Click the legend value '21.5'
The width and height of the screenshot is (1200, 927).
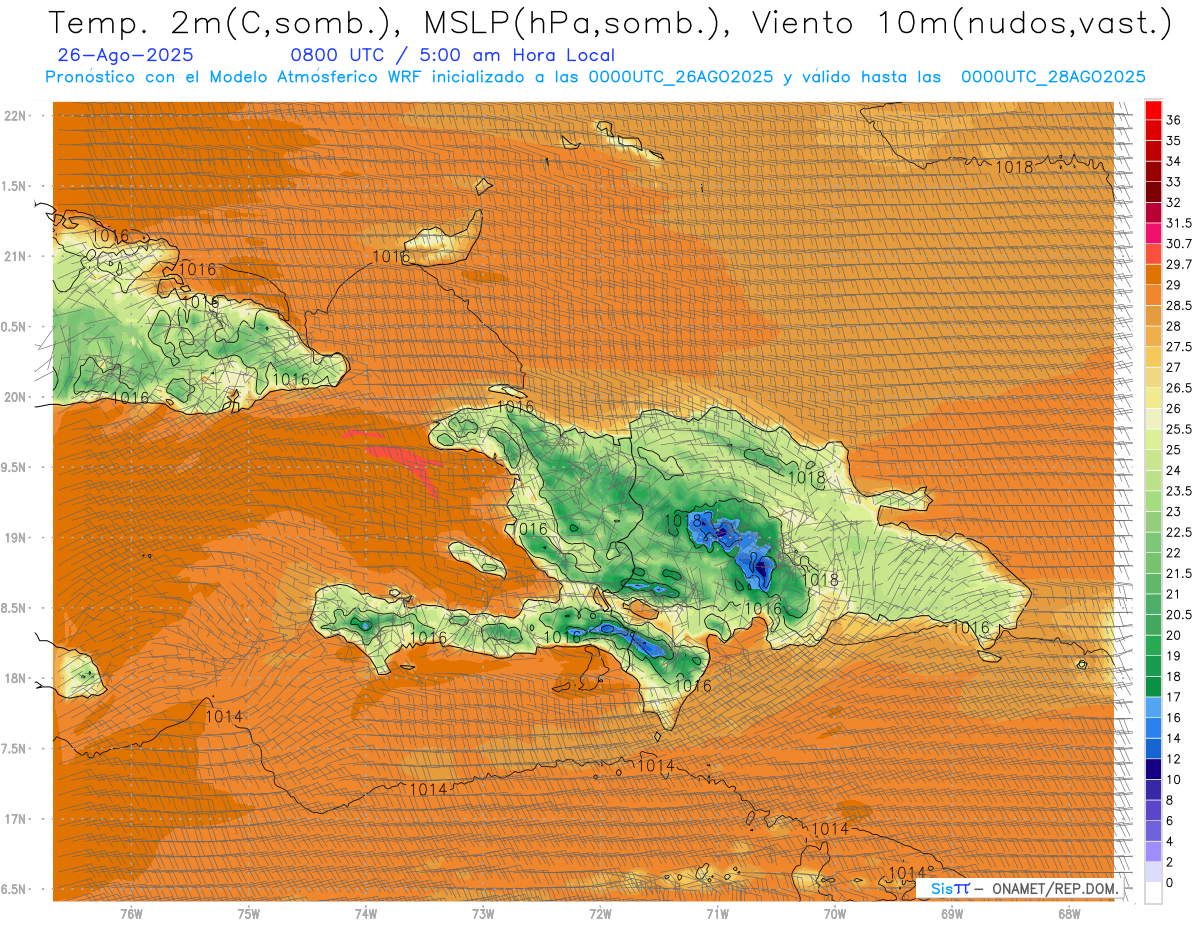[x=1179, y=573]
